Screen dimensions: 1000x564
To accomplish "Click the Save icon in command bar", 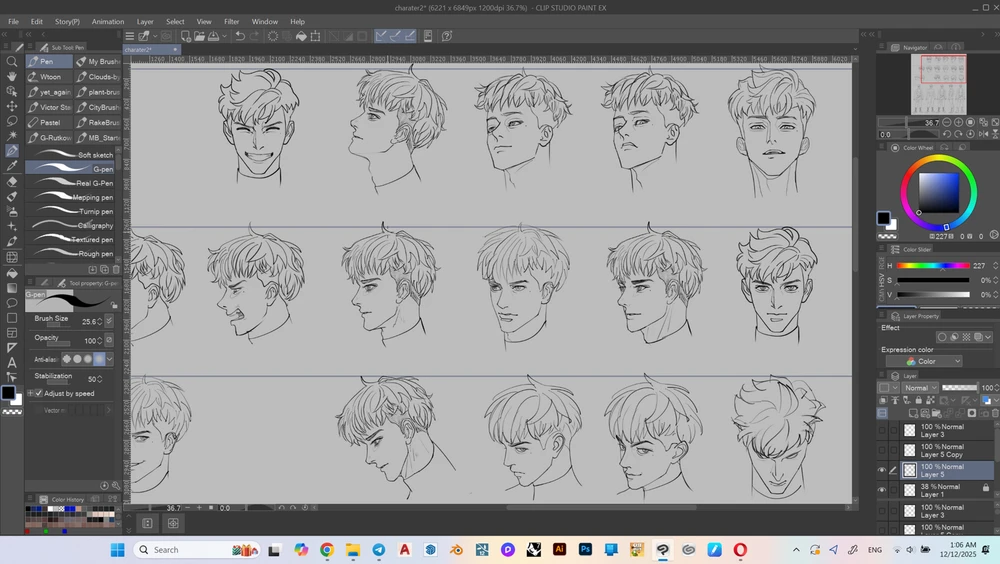I will pos(215,36).
